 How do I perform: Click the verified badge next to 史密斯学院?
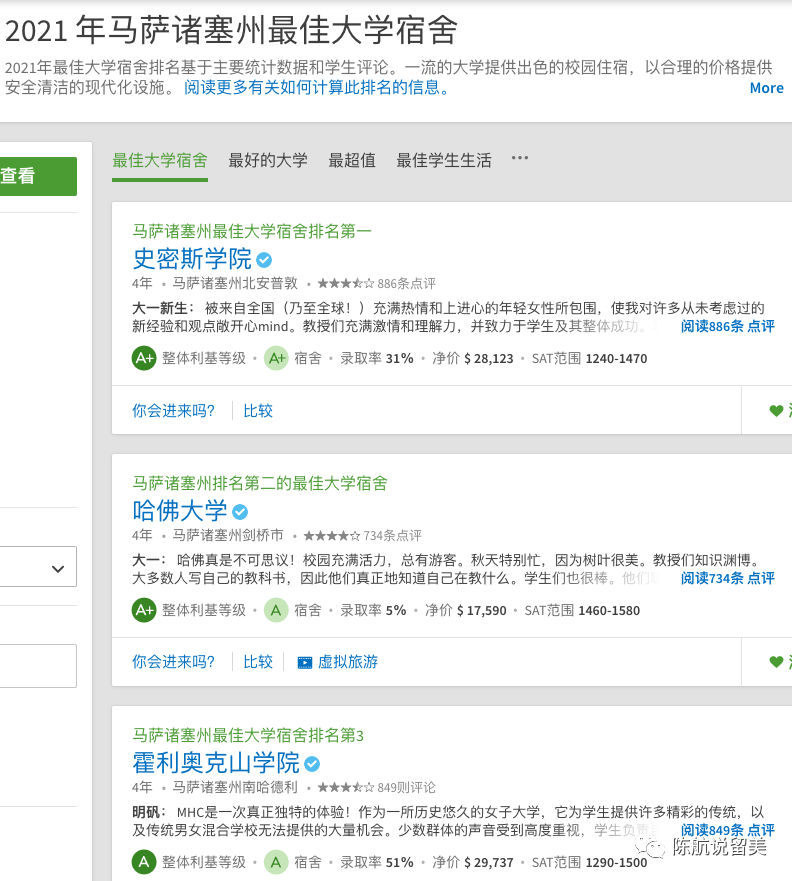point(265,260)
